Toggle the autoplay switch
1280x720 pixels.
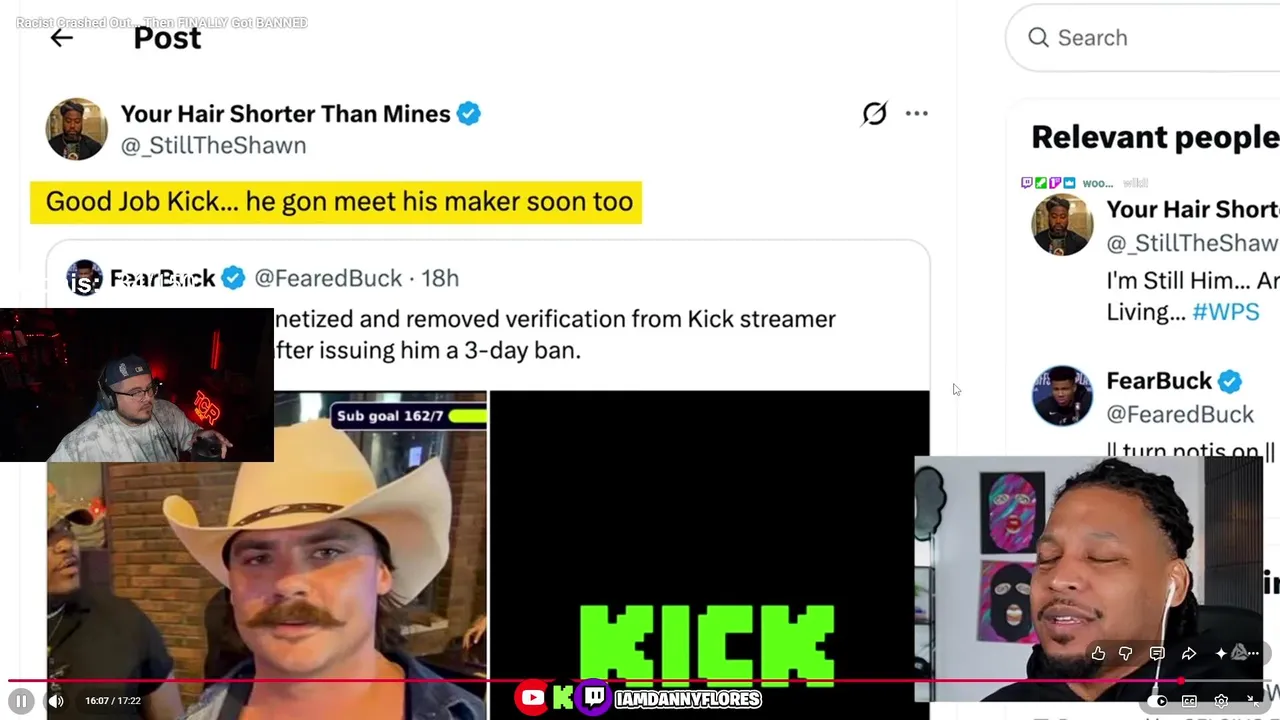click(1158, 701)
